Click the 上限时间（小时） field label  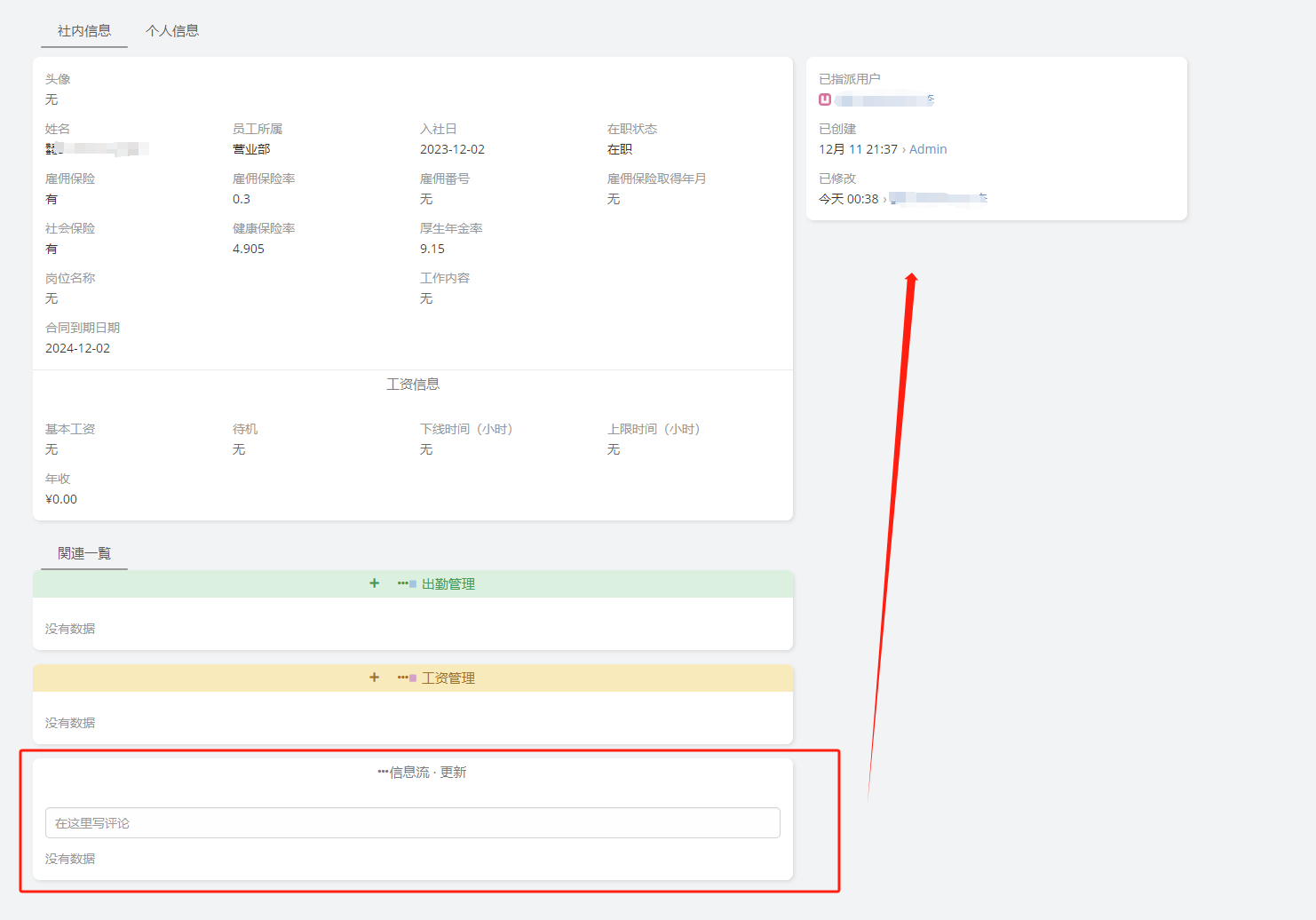[x=654, y=429]
